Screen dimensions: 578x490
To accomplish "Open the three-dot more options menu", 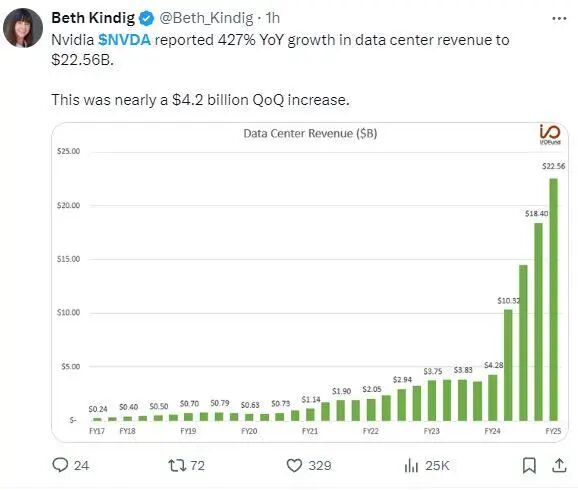I will point(559,18).
